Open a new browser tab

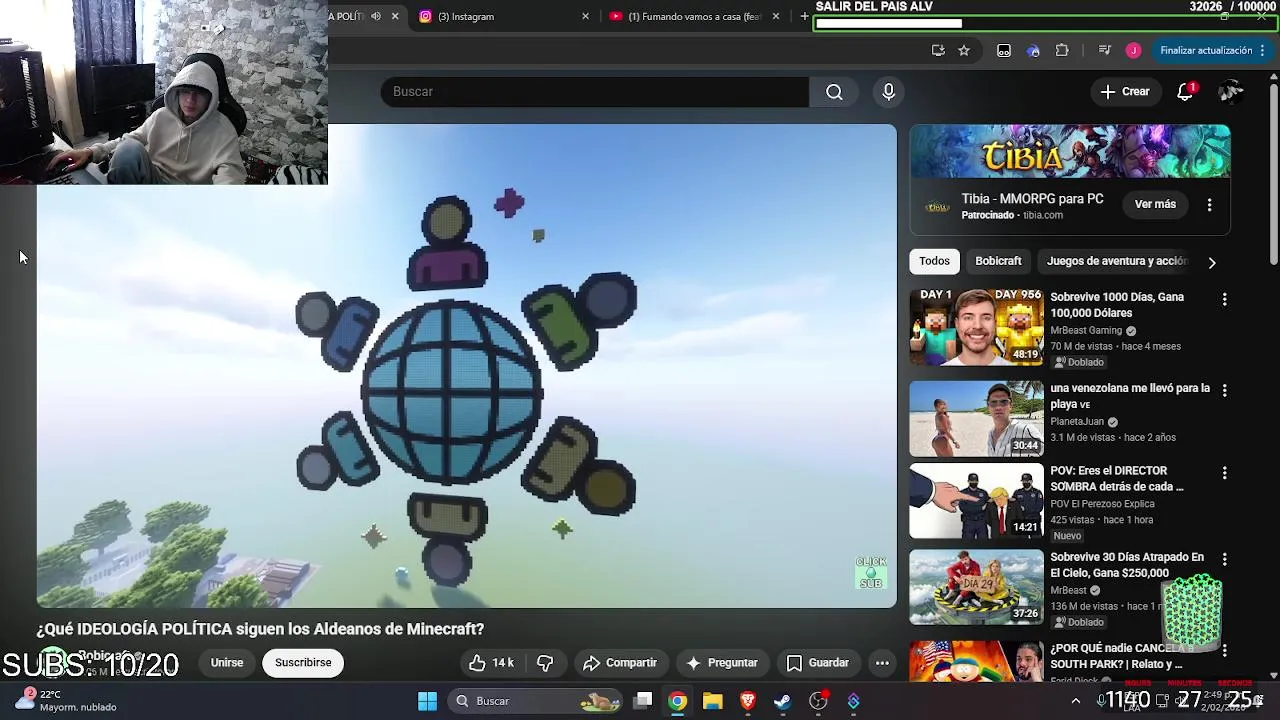(x=804, y=16)
